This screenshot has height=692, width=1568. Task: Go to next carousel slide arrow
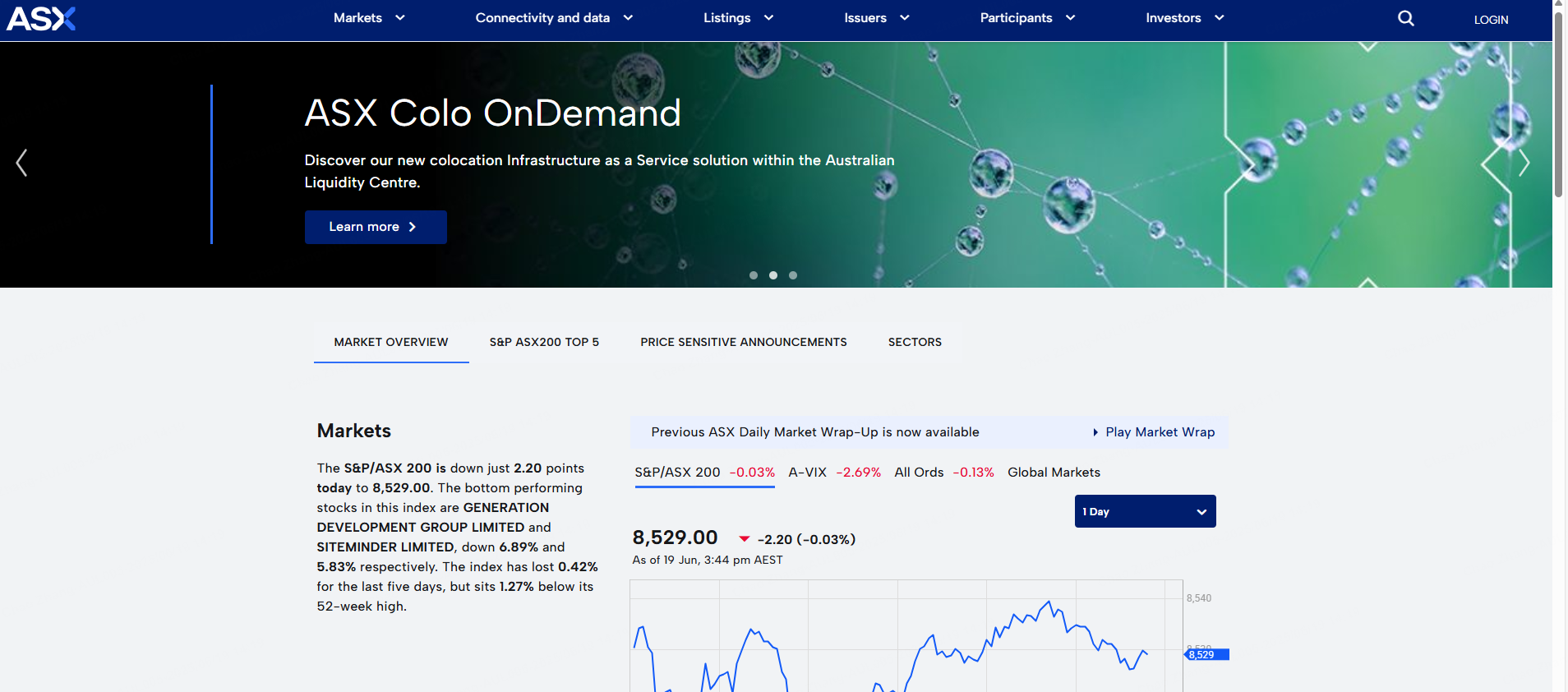(x=1524, y=163)
